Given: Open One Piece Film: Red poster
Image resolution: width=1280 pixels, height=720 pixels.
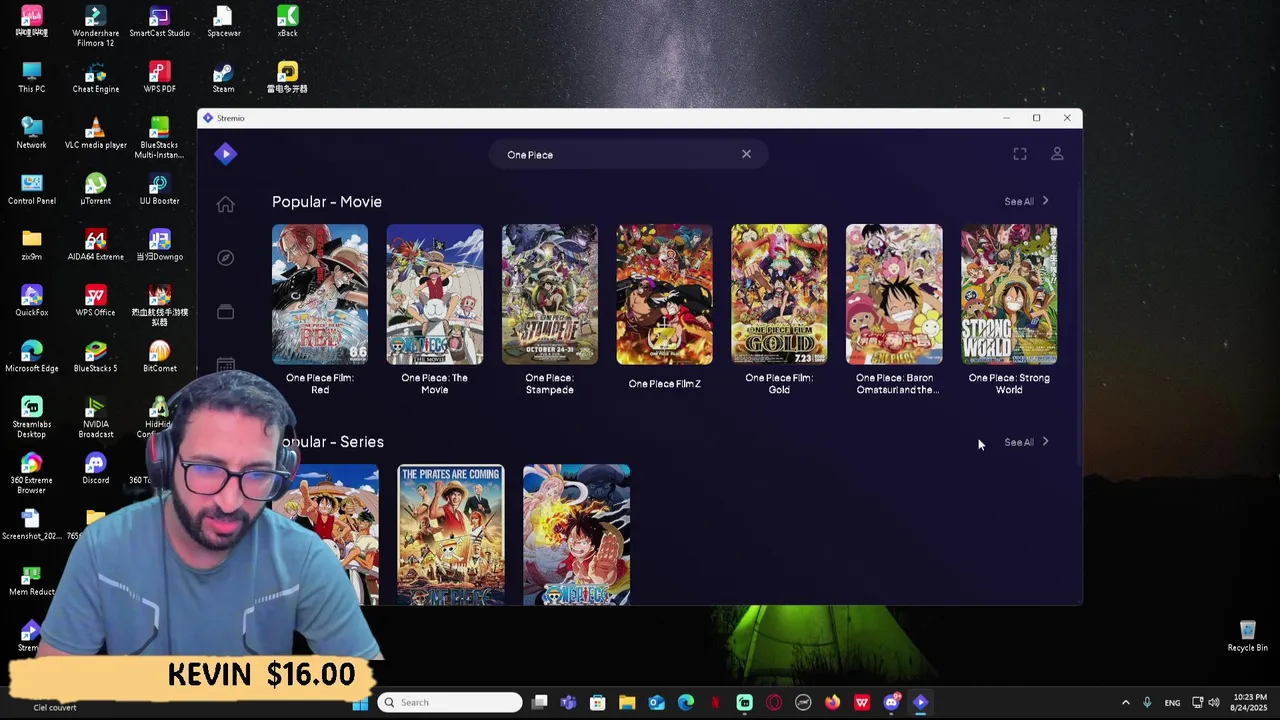Looking at the screenshot, I should [320, 294].
